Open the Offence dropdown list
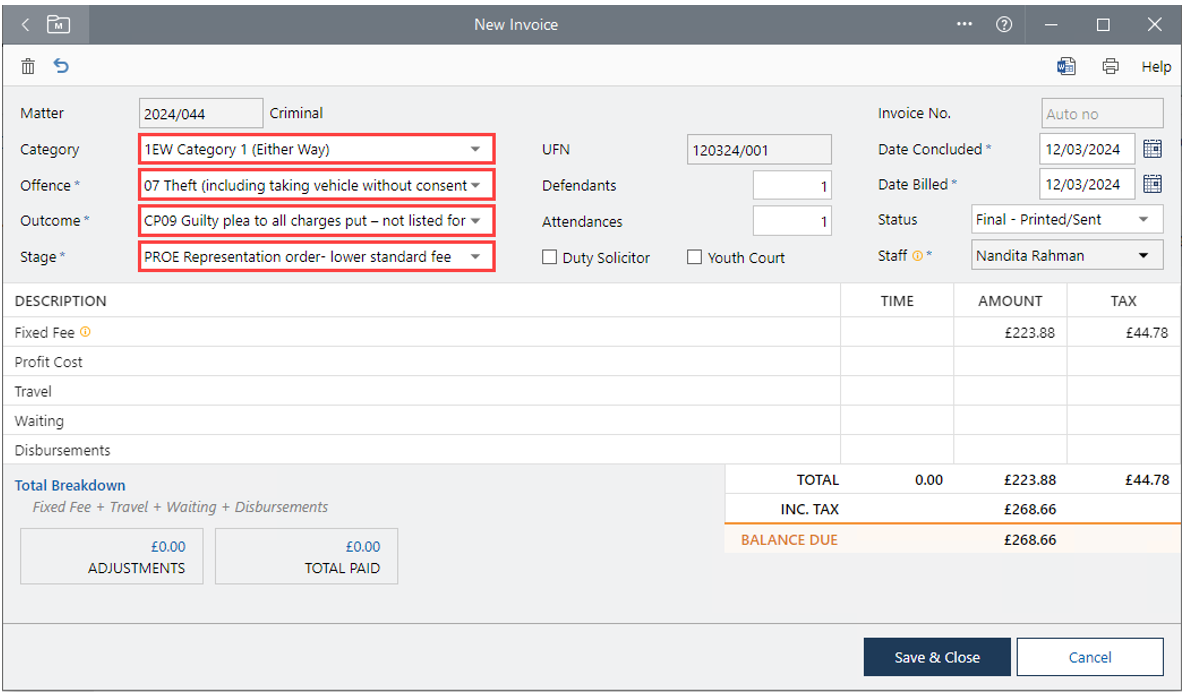The height and width of the screenshot is (692, 1185). 475,185
